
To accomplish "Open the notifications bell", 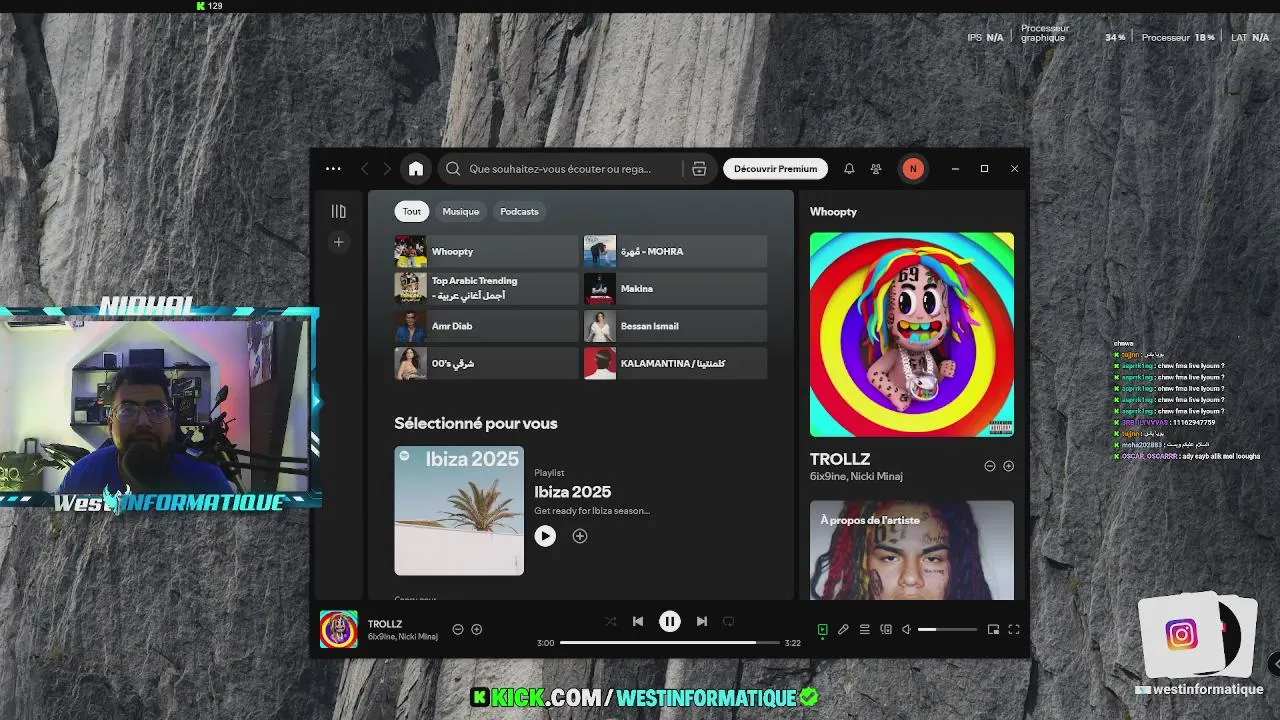I will (x=849, y=169).
